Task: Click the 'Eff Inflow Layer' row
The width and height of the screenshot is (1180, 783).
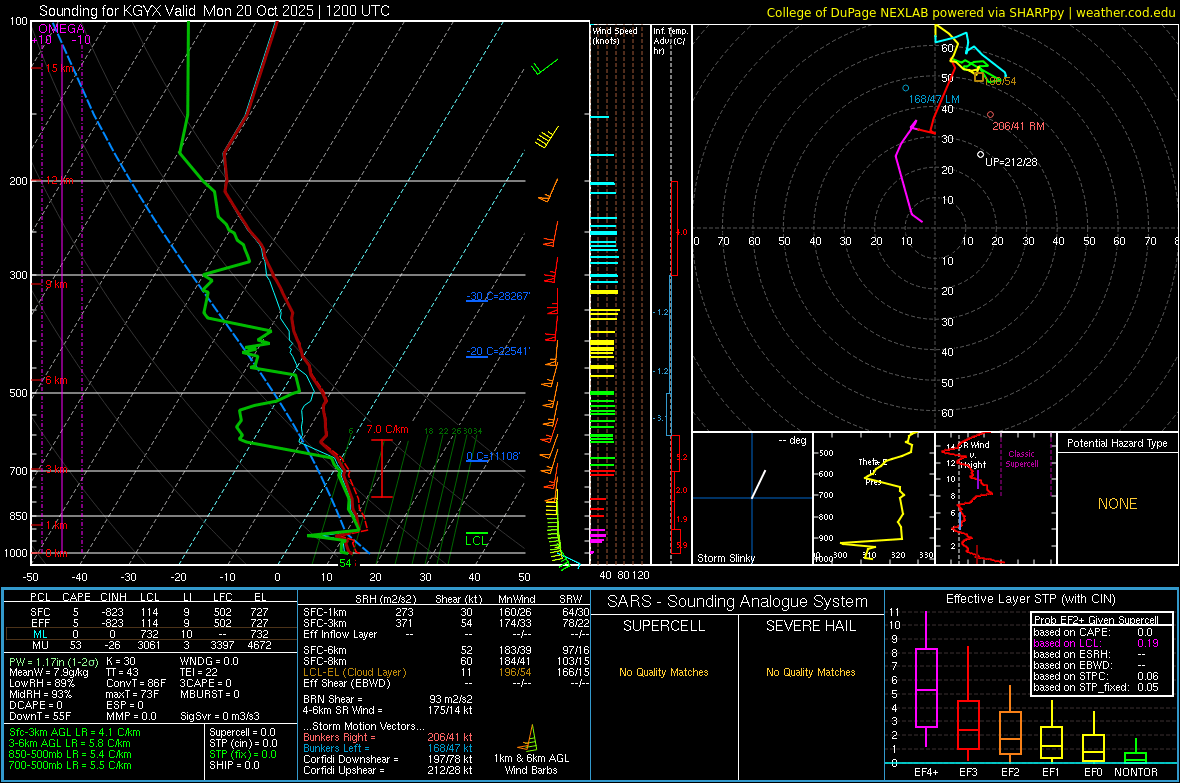Action: (x=446, y=634)
